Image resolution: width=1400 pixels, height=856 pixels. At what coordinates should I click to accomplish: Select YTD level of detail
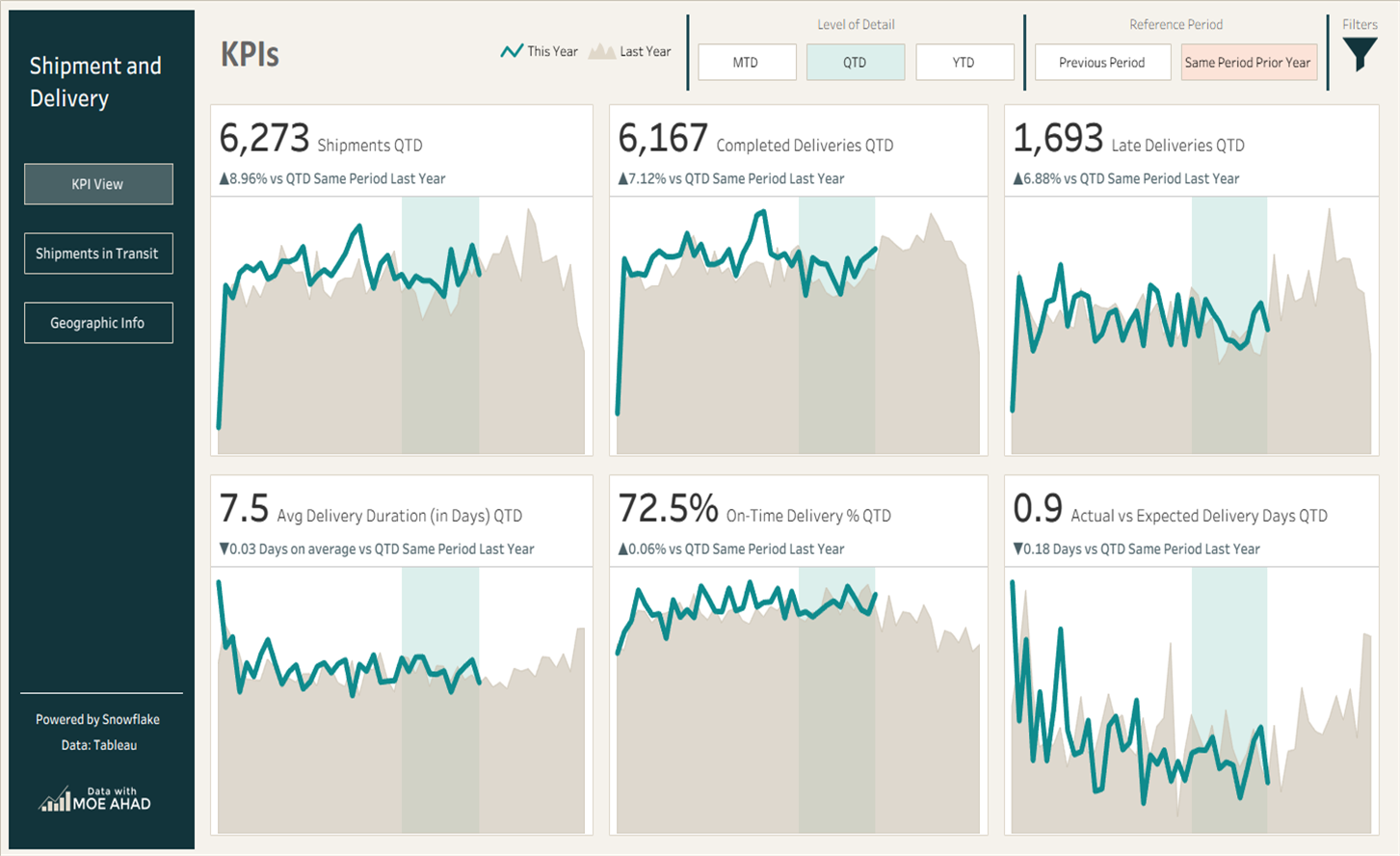click(x=964, y=63)
